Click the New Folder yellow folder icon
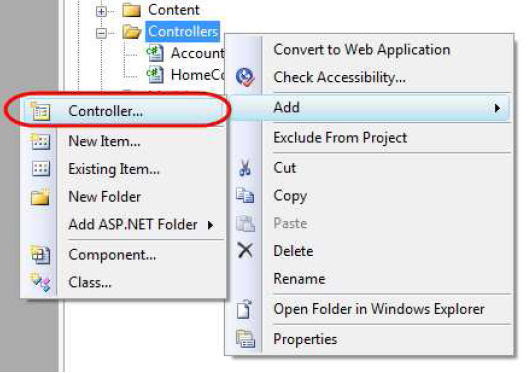 [x=40, y=197]
